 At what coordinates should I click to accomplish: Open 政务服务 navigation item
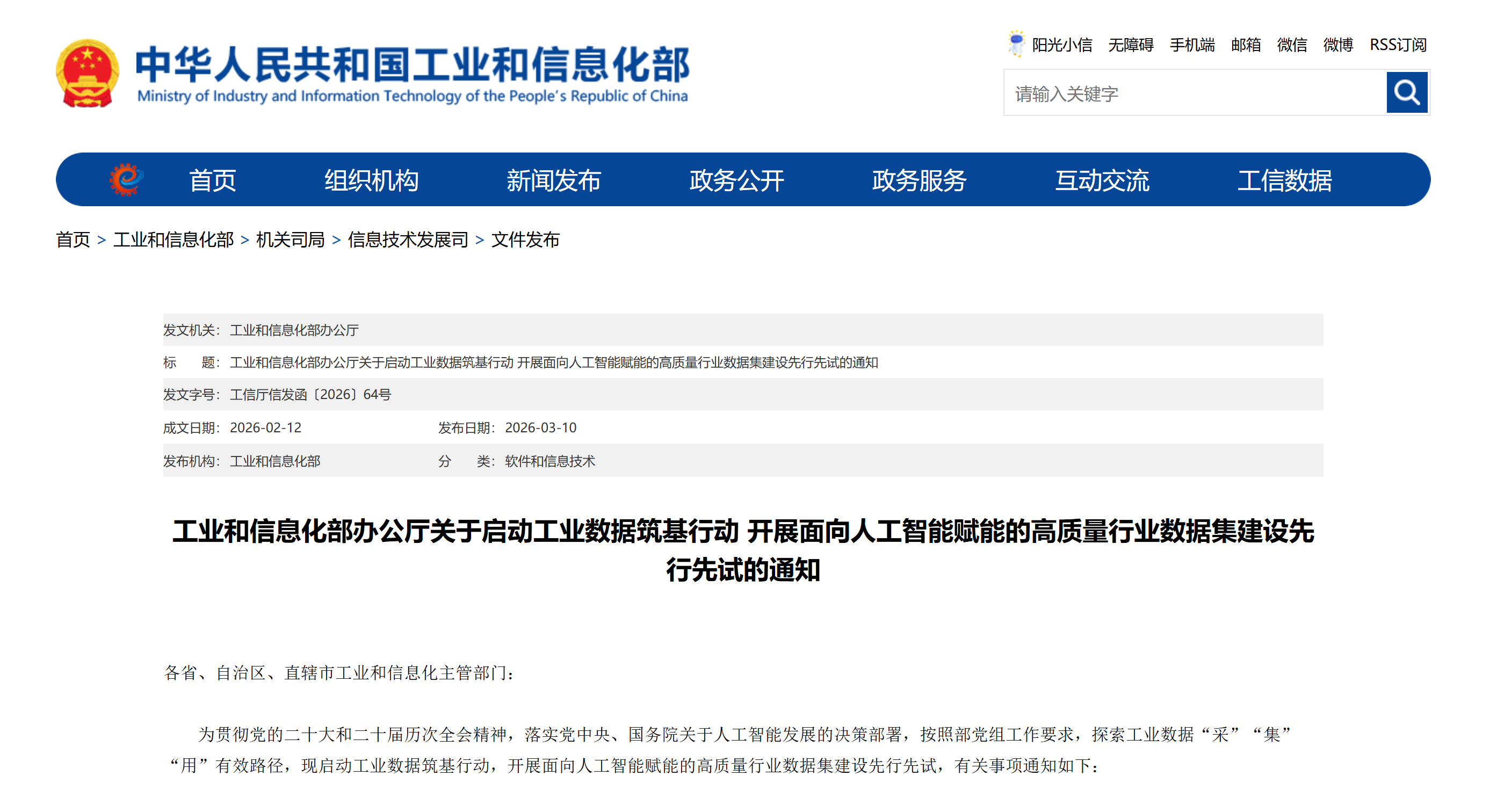(919, 180)
